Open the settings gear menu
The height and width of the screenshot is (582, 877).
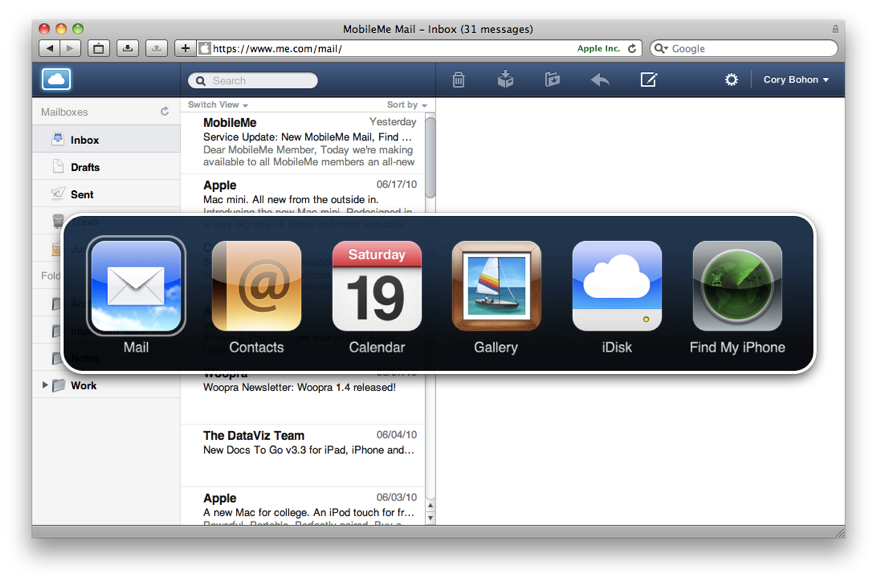coord(731,79)
